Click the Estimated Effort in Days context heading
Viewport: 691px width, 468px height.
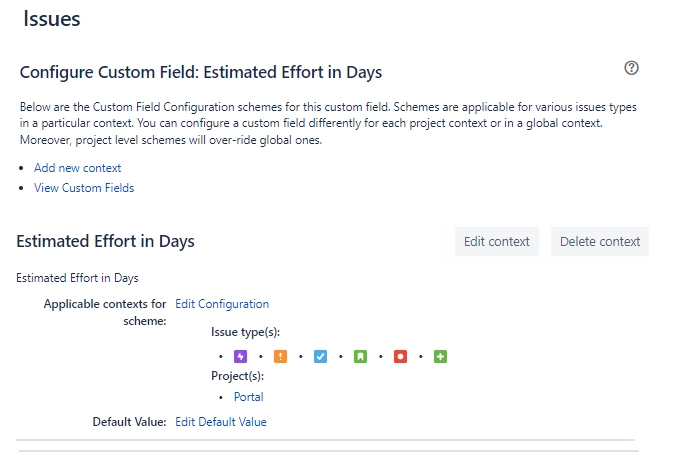[x=105, y=241]
